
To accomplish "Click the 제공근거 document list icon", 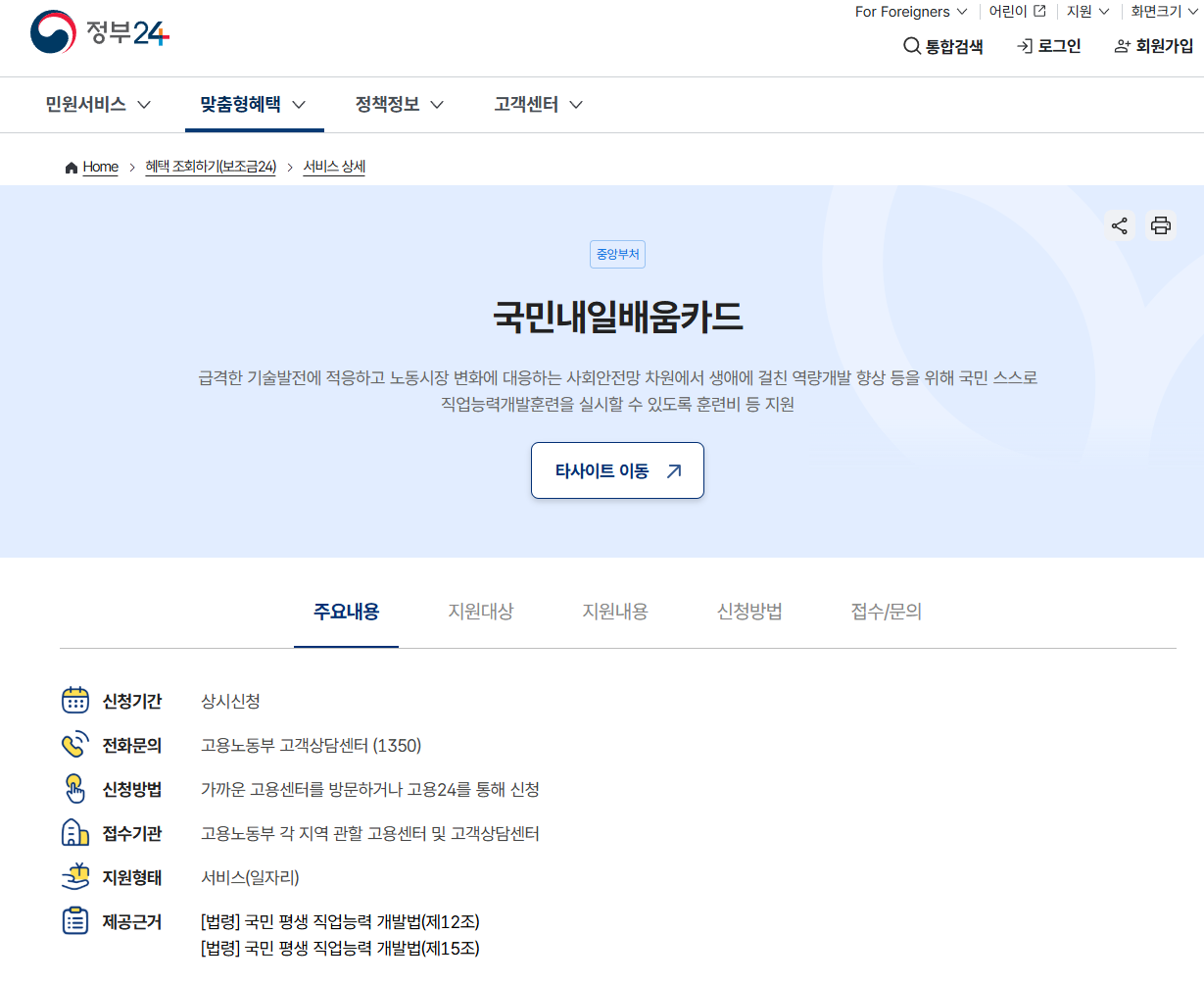I will pos(75,921).
